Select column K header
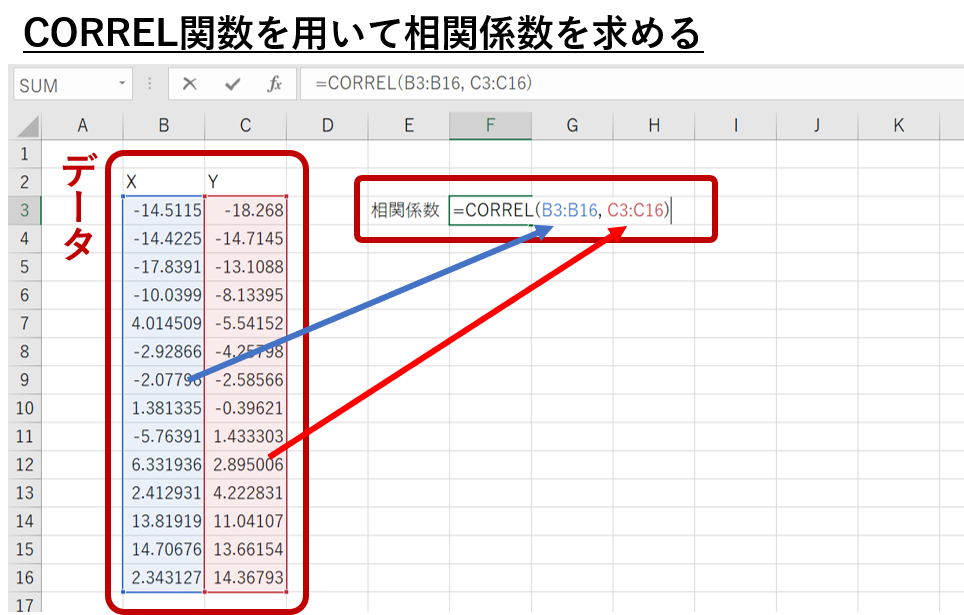The image size is (964, 615). [898, 125]
